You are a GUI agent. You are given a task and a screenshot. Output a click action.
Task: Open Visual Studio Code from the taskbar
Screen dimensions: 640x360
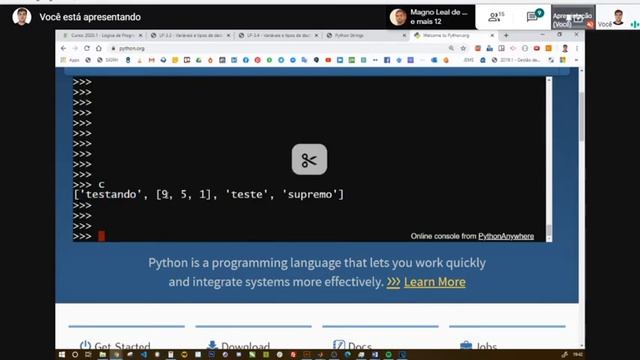pyautogui.click(x=144, y=355)
